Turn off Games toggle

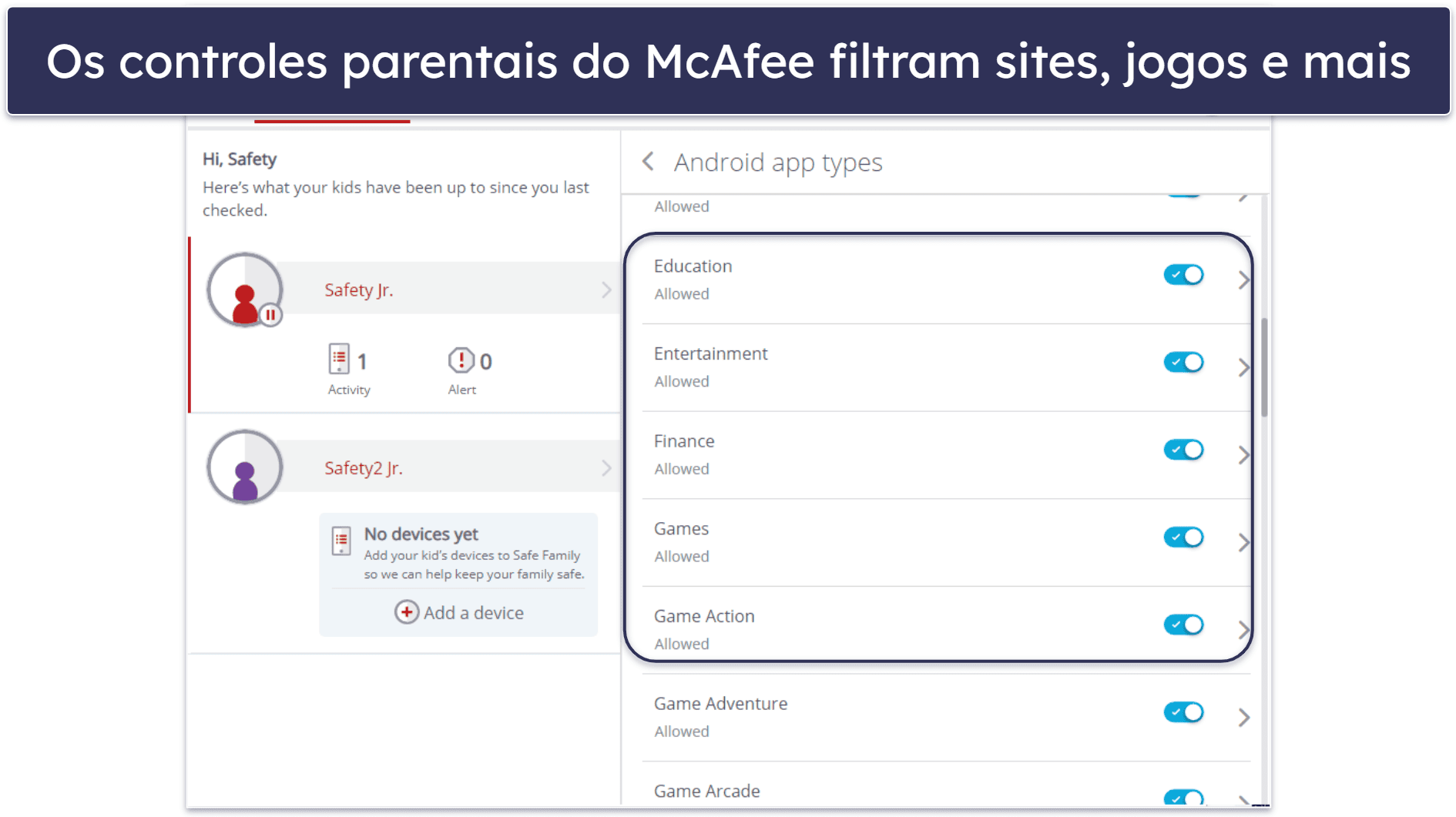pos(1183,537)
